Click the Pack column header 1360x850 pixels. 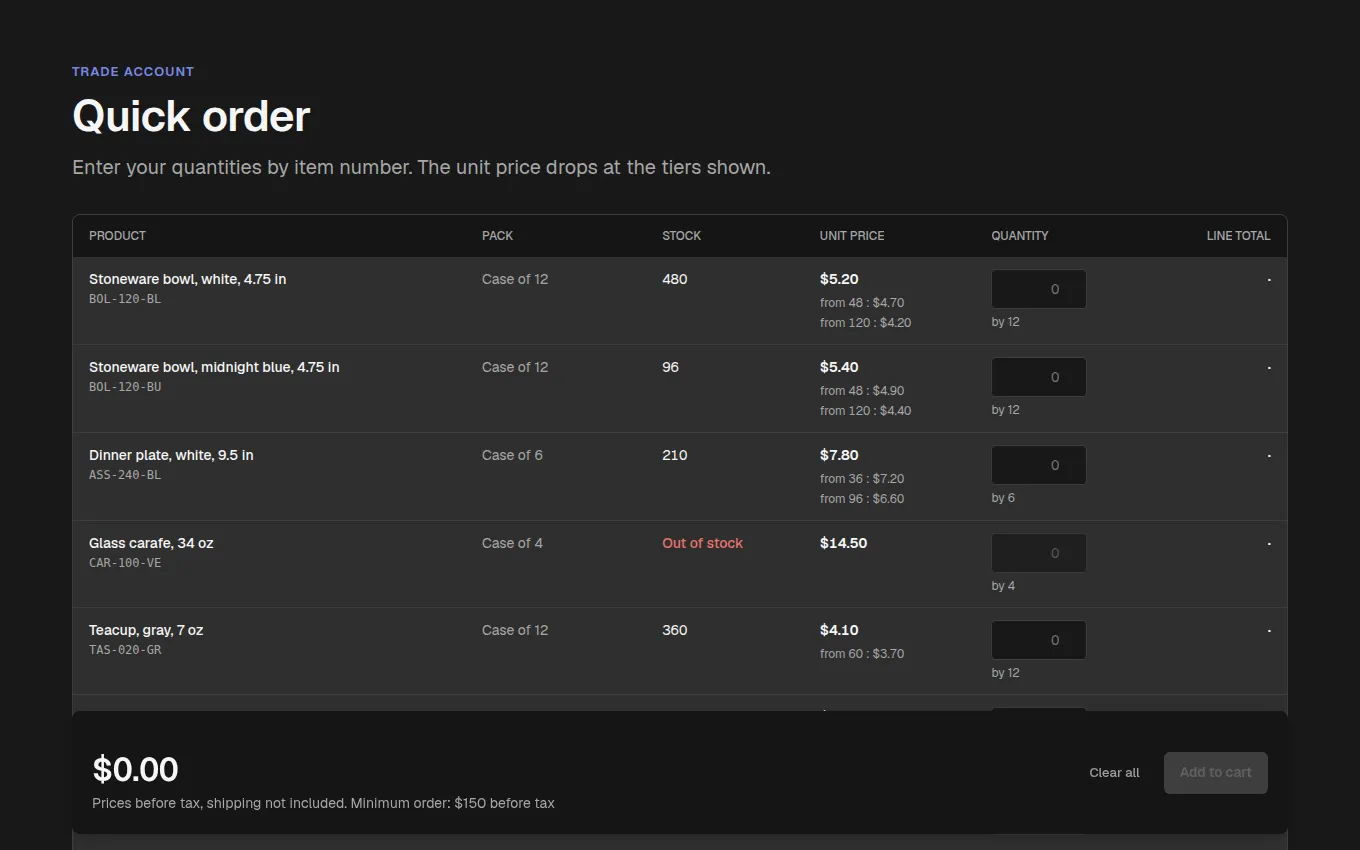497,236
